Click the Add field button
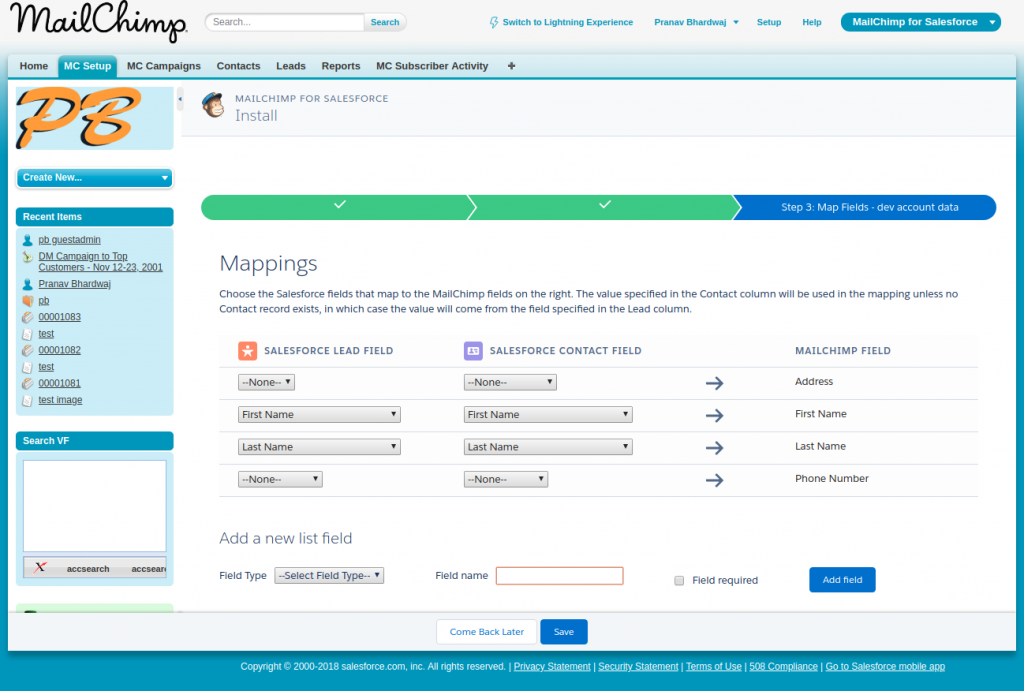Viewport: 1024px width, 691px height. click(842, 580)
